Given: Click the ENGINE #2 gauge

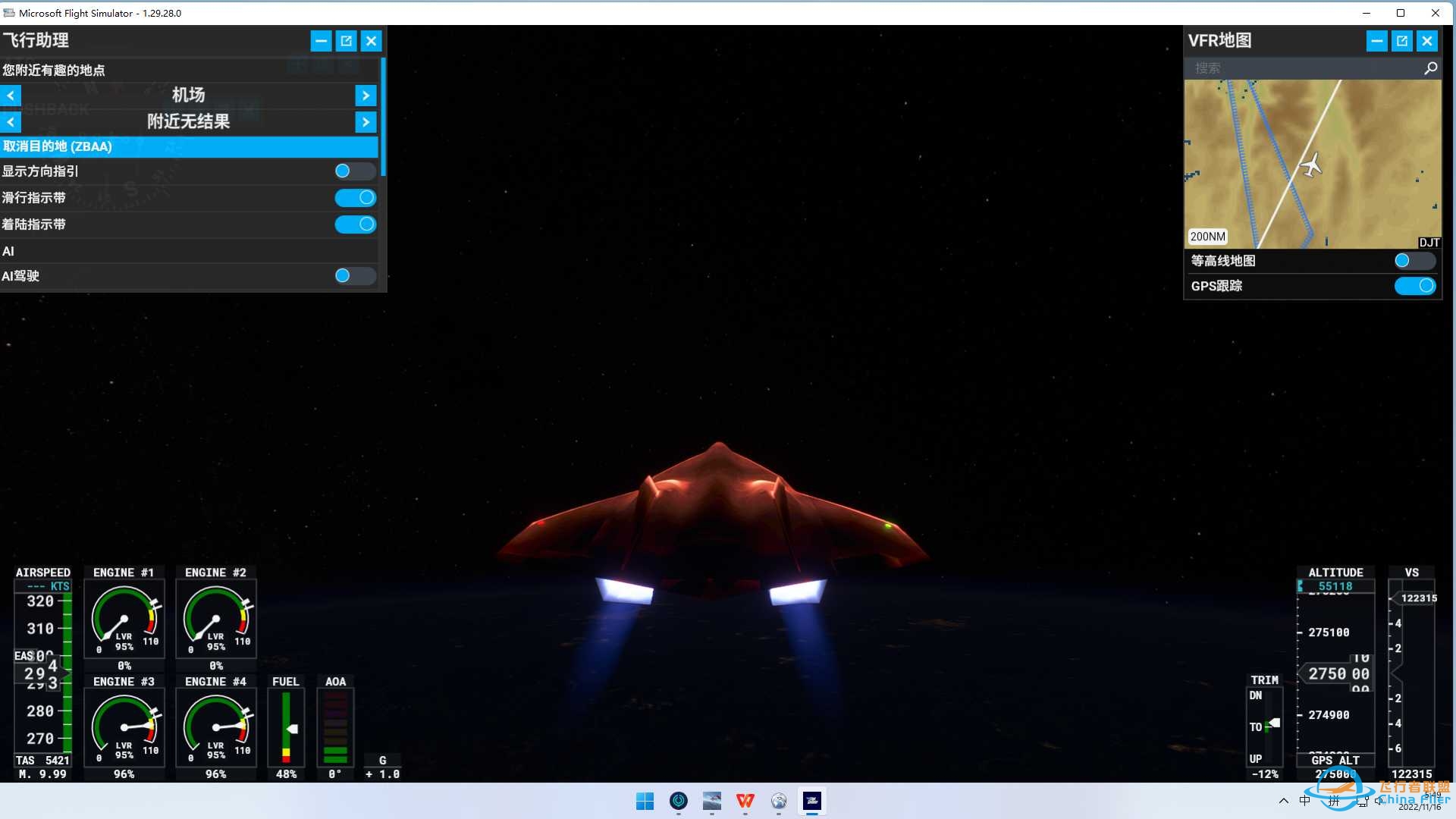Looking at the screenshot, I should pos(216,618).
